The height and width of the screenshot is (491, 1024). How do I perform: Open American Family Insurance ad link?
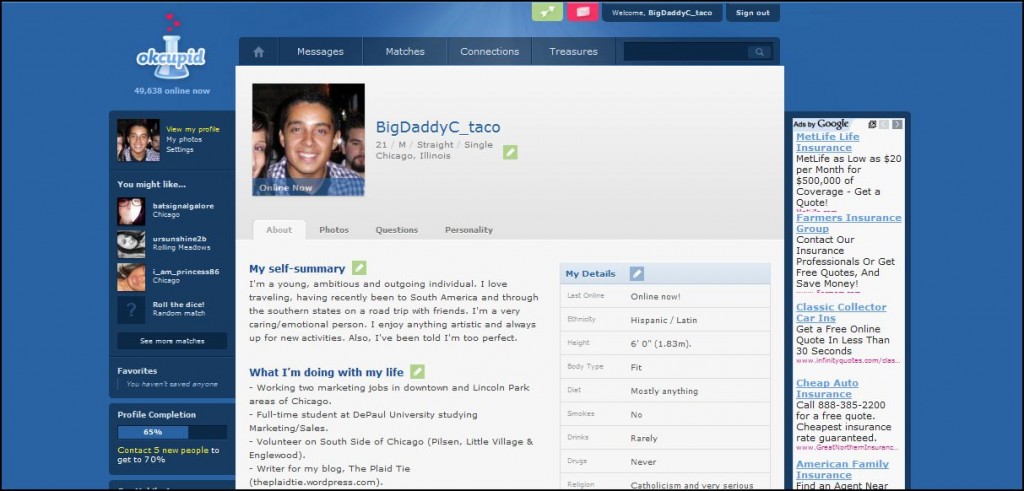pyautogui.click(x=842, y=469)
